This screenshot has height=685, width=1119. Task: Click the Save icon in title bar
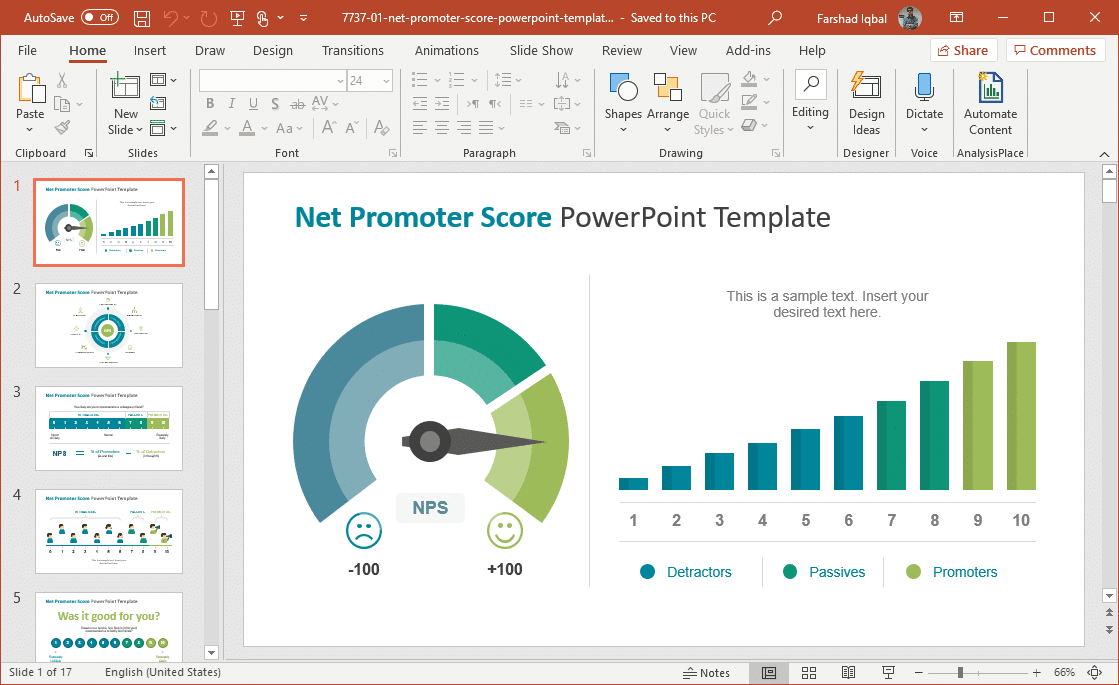click(142, 18)
